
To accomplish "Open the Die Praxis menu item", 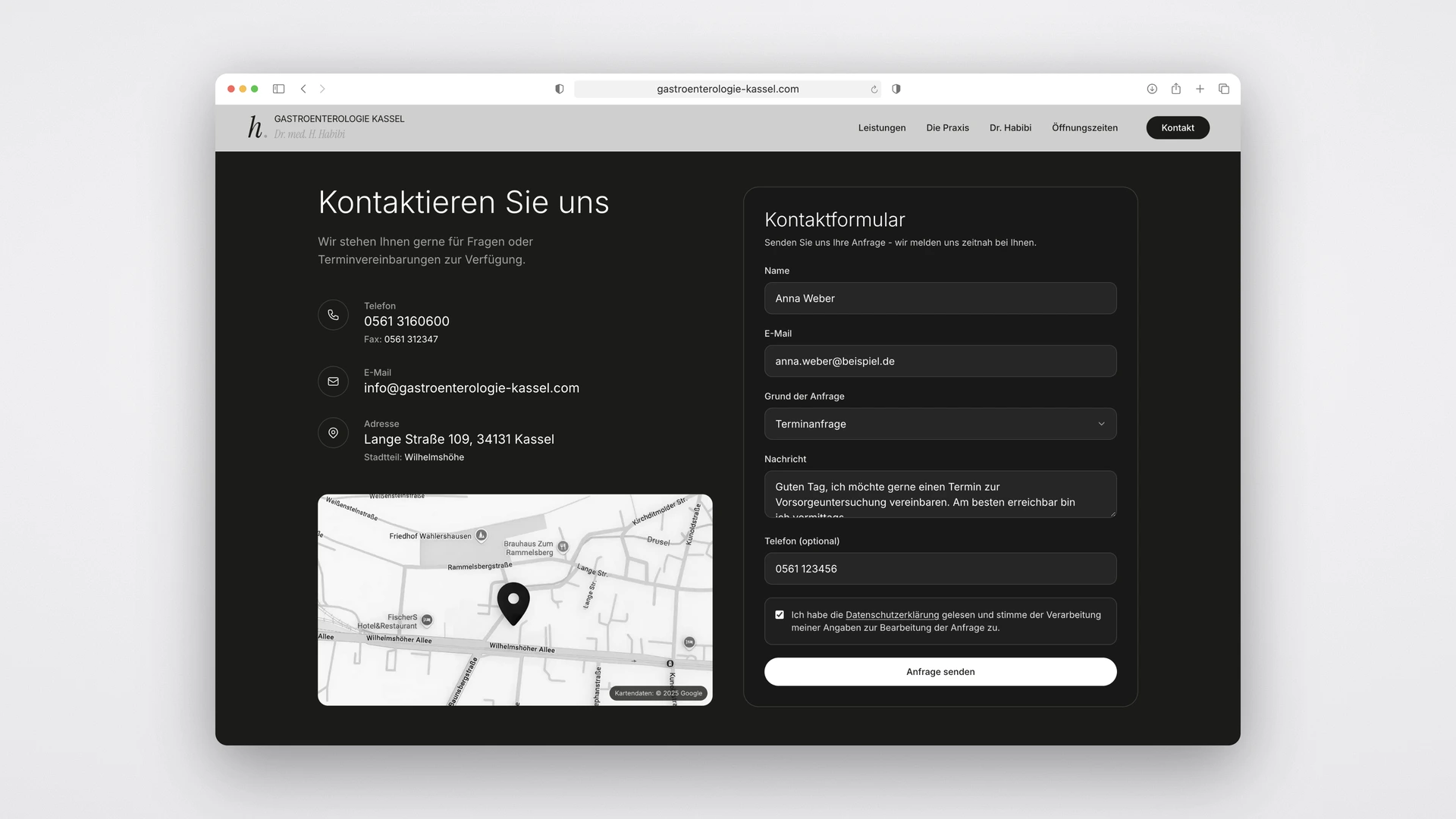I will tap(947, 127).
